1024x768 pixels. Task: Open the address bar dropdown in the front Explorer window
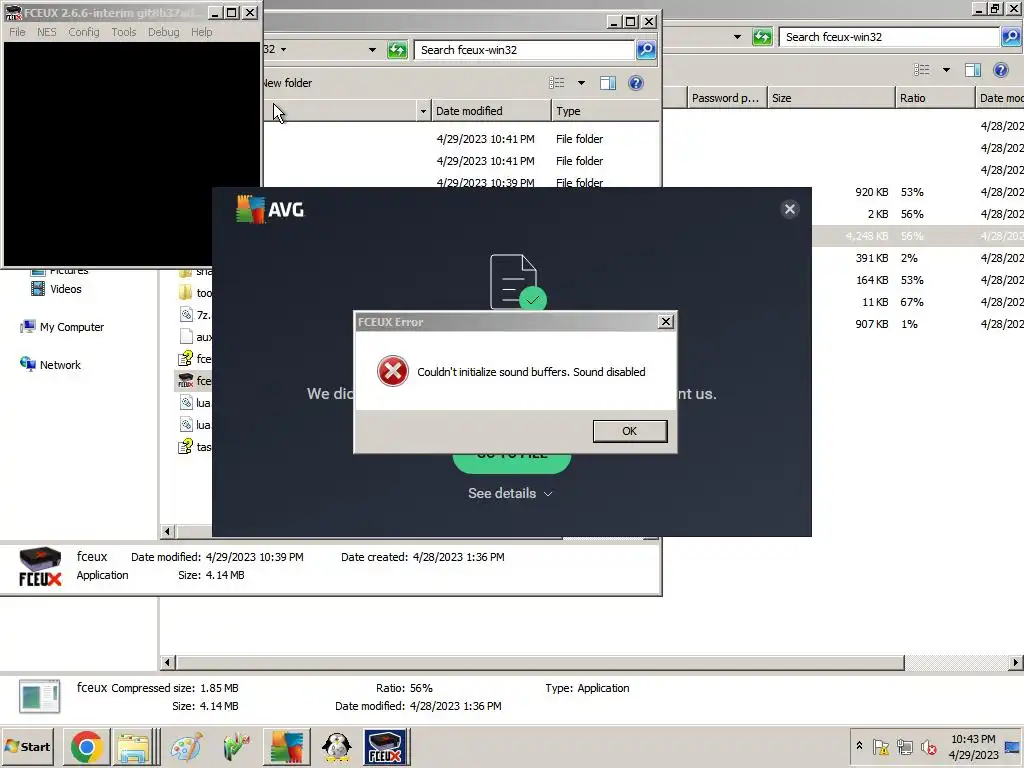pos(372,50)
